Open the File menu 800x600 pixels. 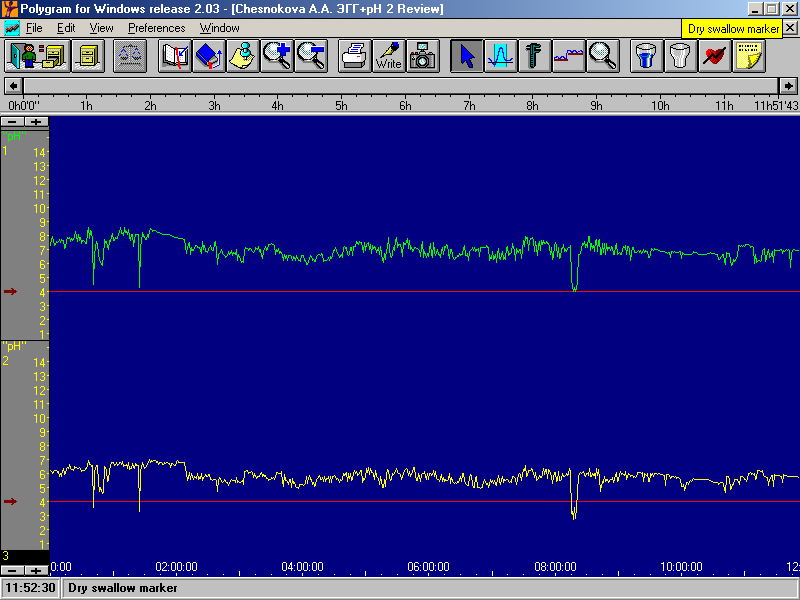click(34, 28)
